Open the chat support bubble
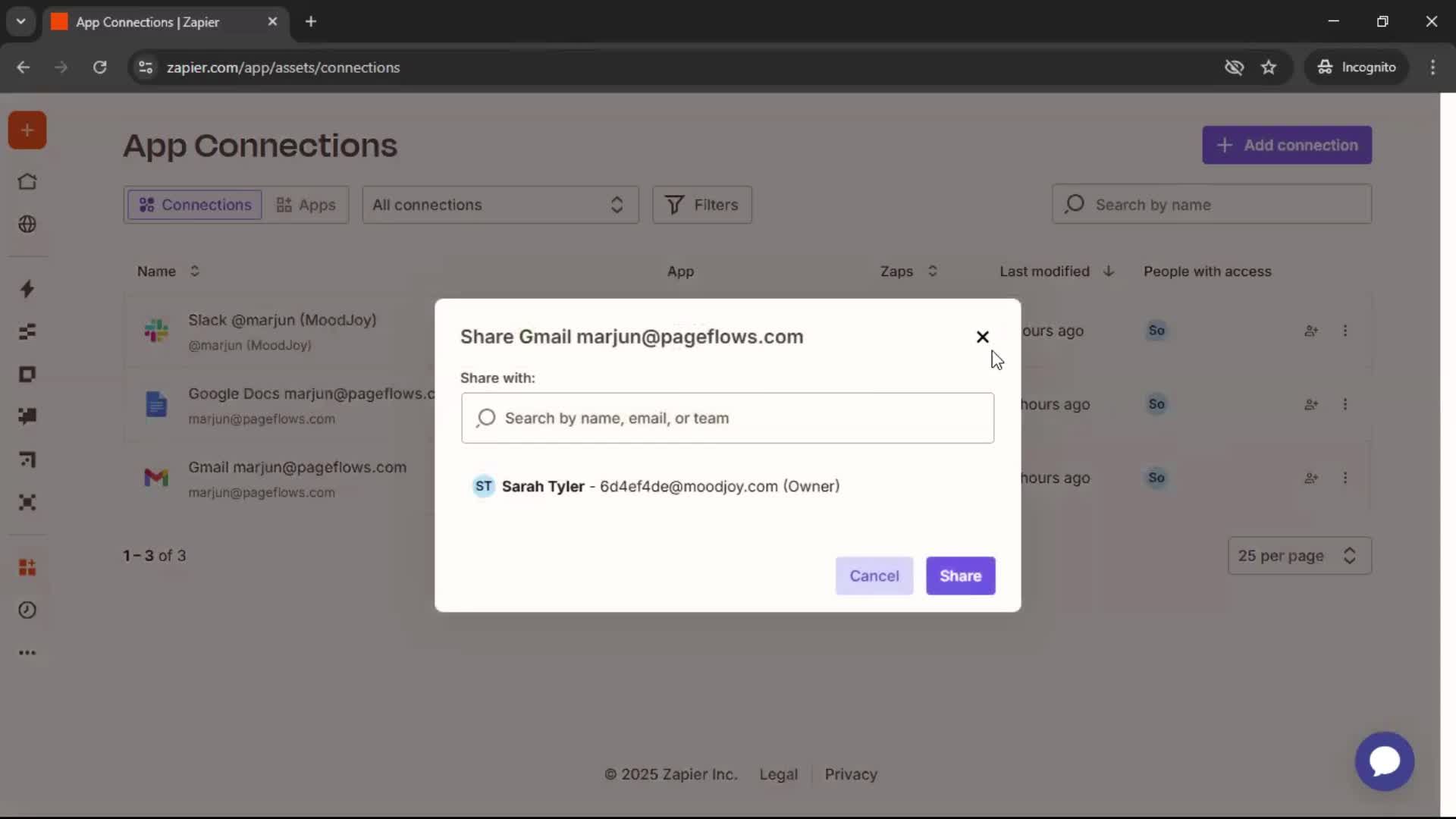The image size is (1456, 819). click(1385, 761)
